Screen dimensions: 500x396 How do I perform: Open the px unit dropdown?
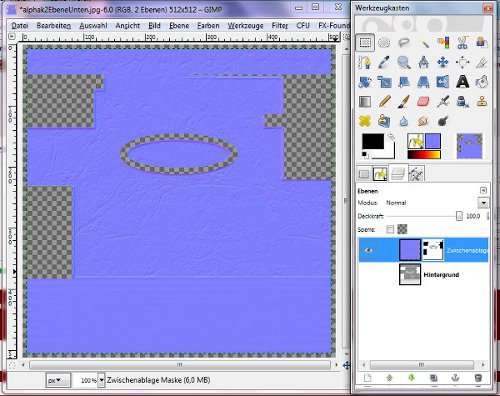click(58, 380)
